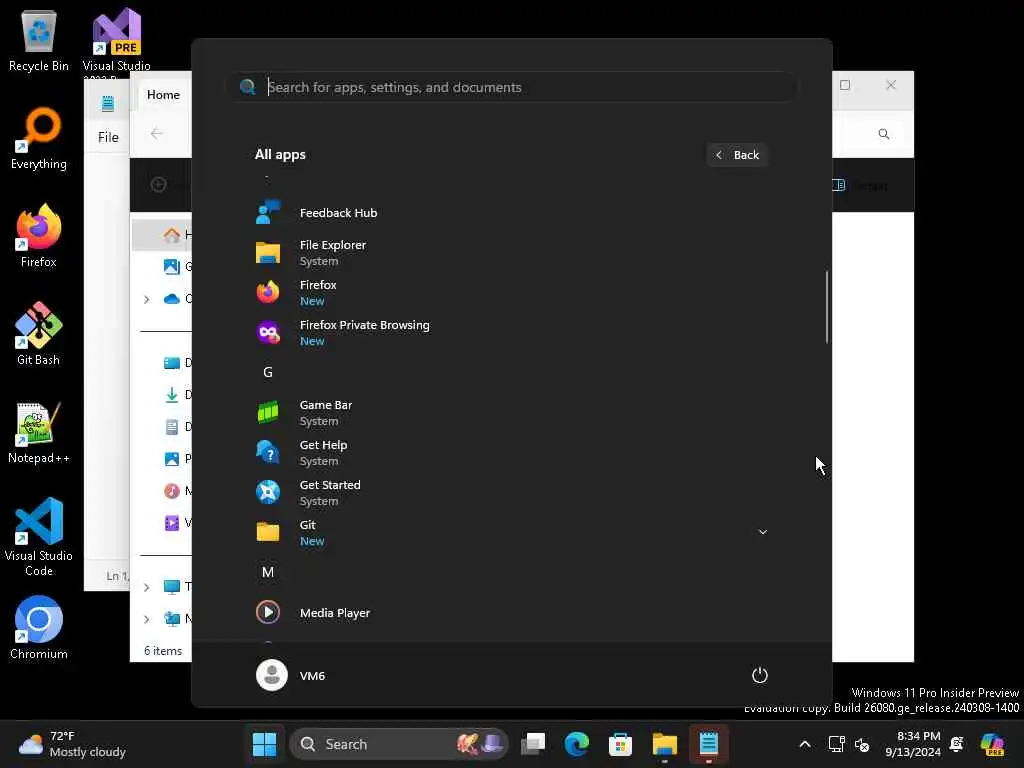Go Back from All apps
1024x768 pixels.
(x=737, y=155)
